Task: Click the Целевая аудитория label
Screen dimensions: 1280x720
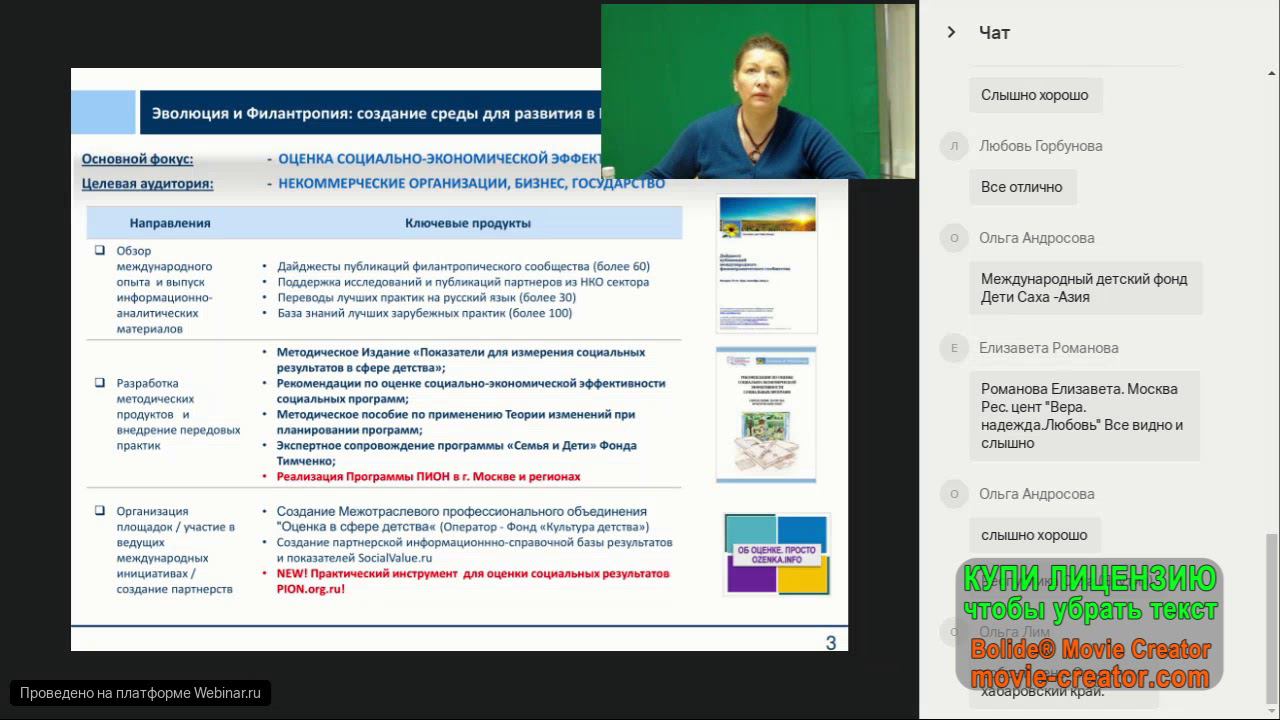Action: [147, 184]
